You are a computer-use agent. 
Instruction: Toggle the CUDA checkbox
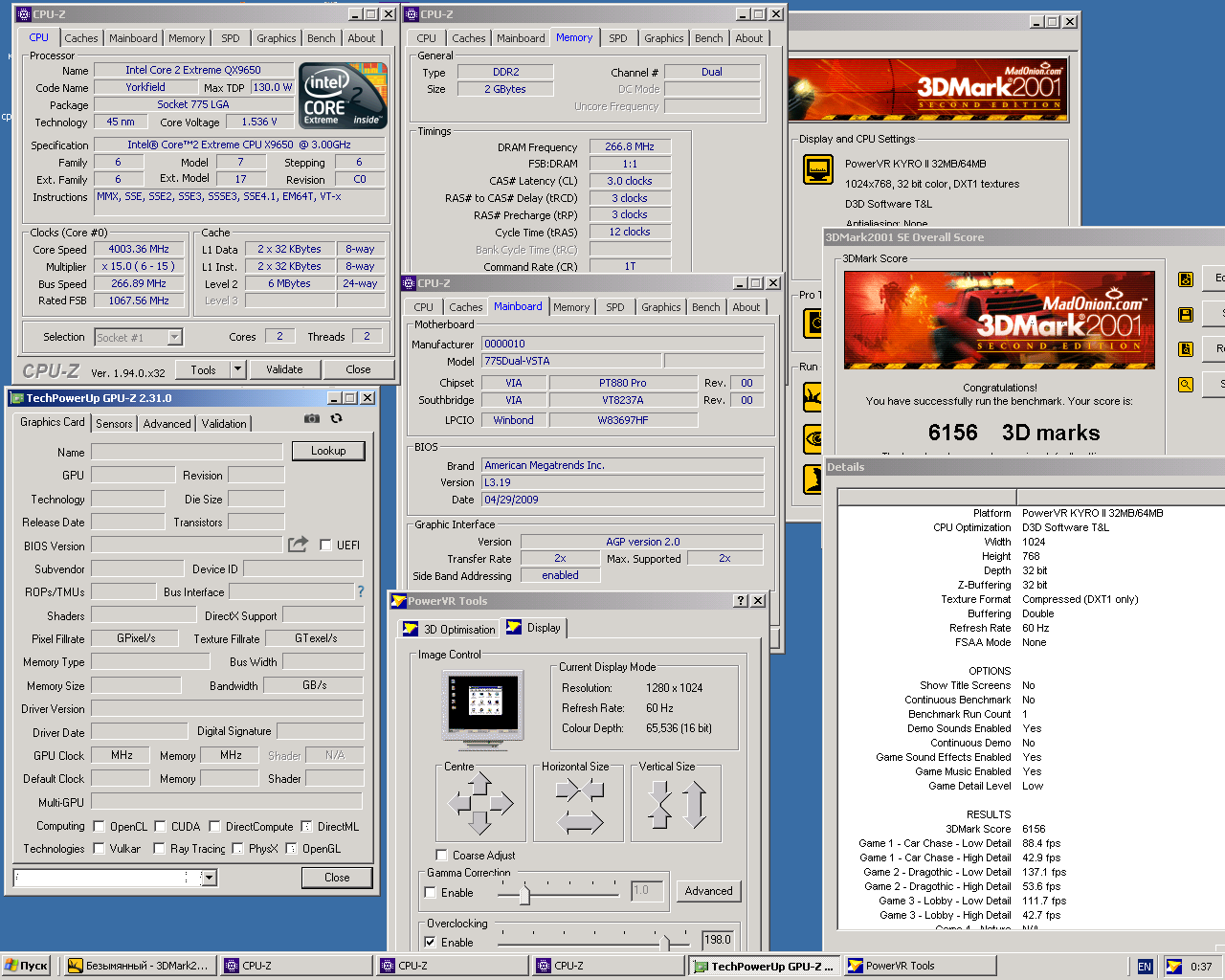(160, 827)
